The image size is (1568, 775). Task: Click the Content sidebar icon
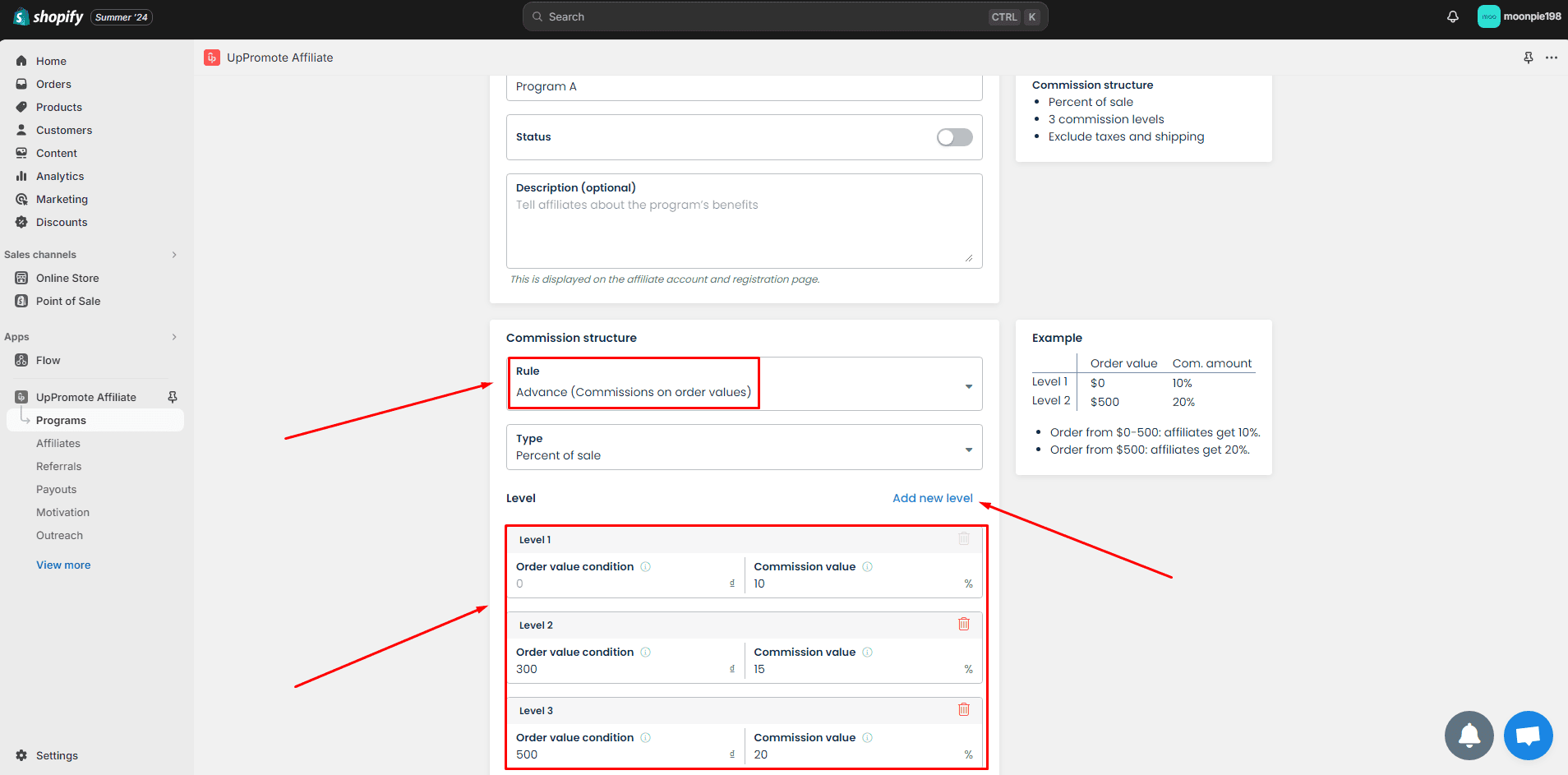tap(21, 153)
